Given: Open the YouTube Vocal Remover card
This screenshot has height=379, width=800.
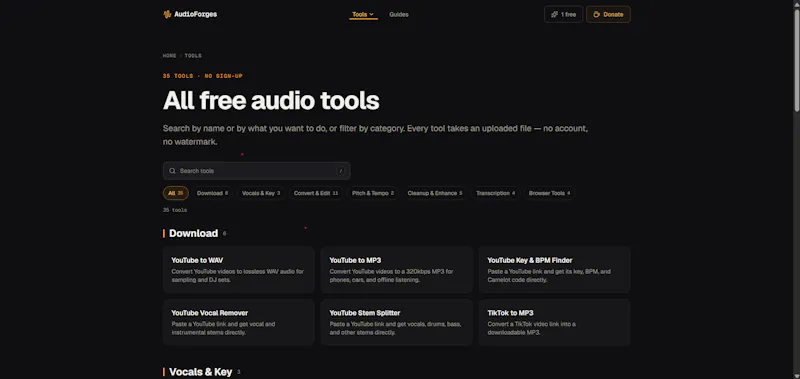Looking at the screenshot, I should pos(239,322).
